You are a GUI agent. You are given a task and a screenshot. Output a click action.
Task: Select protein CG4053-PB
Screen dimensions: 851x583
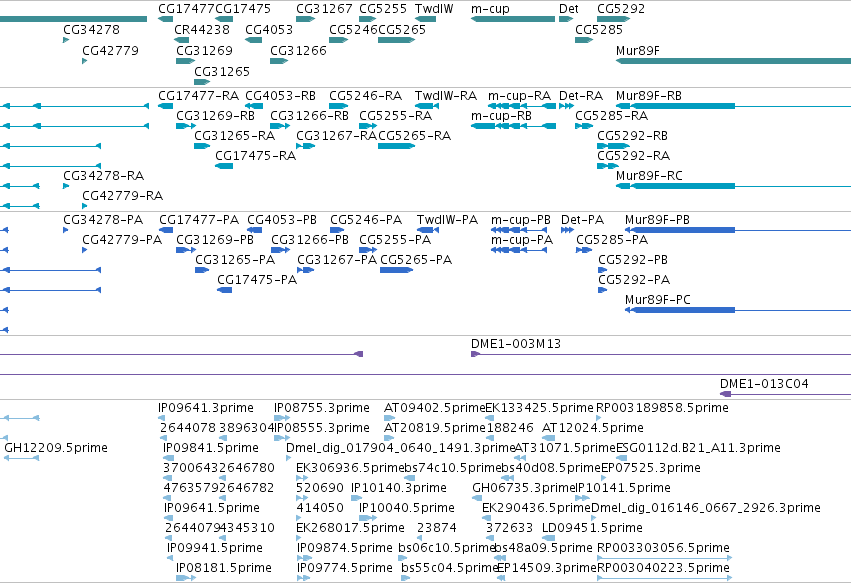click(282, 220)
